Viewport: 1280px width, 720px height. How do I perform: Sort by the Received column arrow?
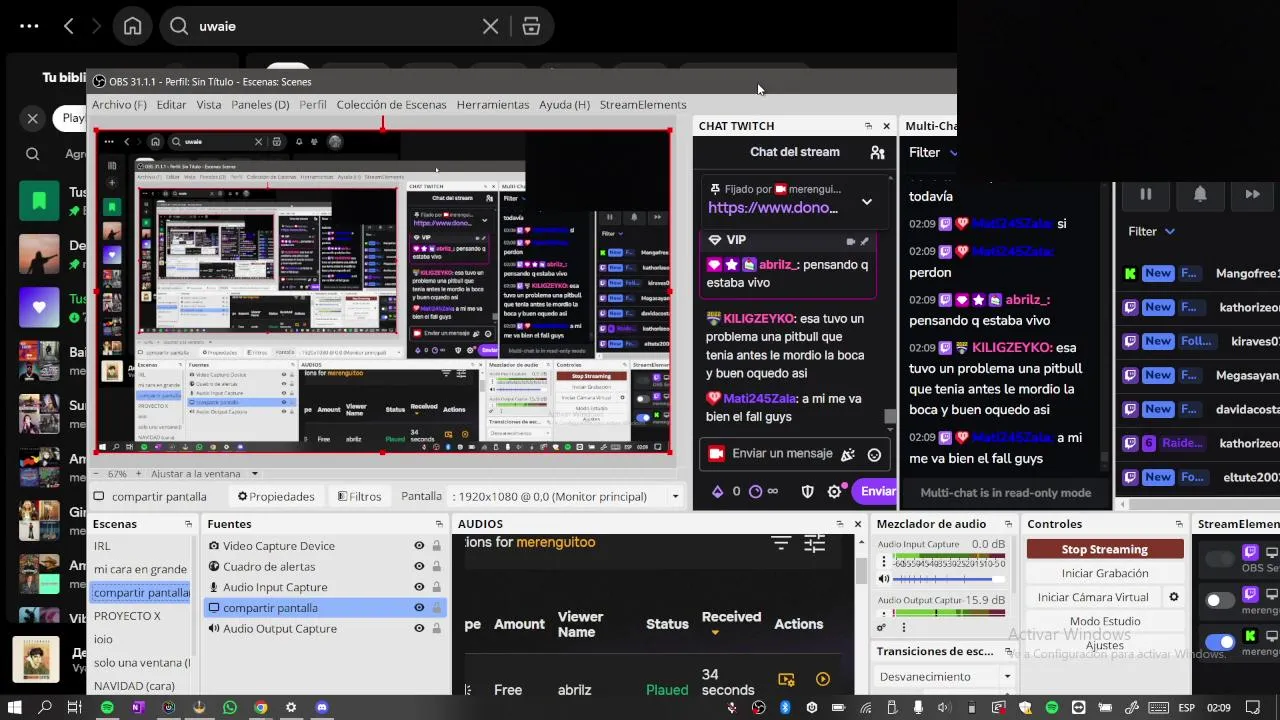714,632
